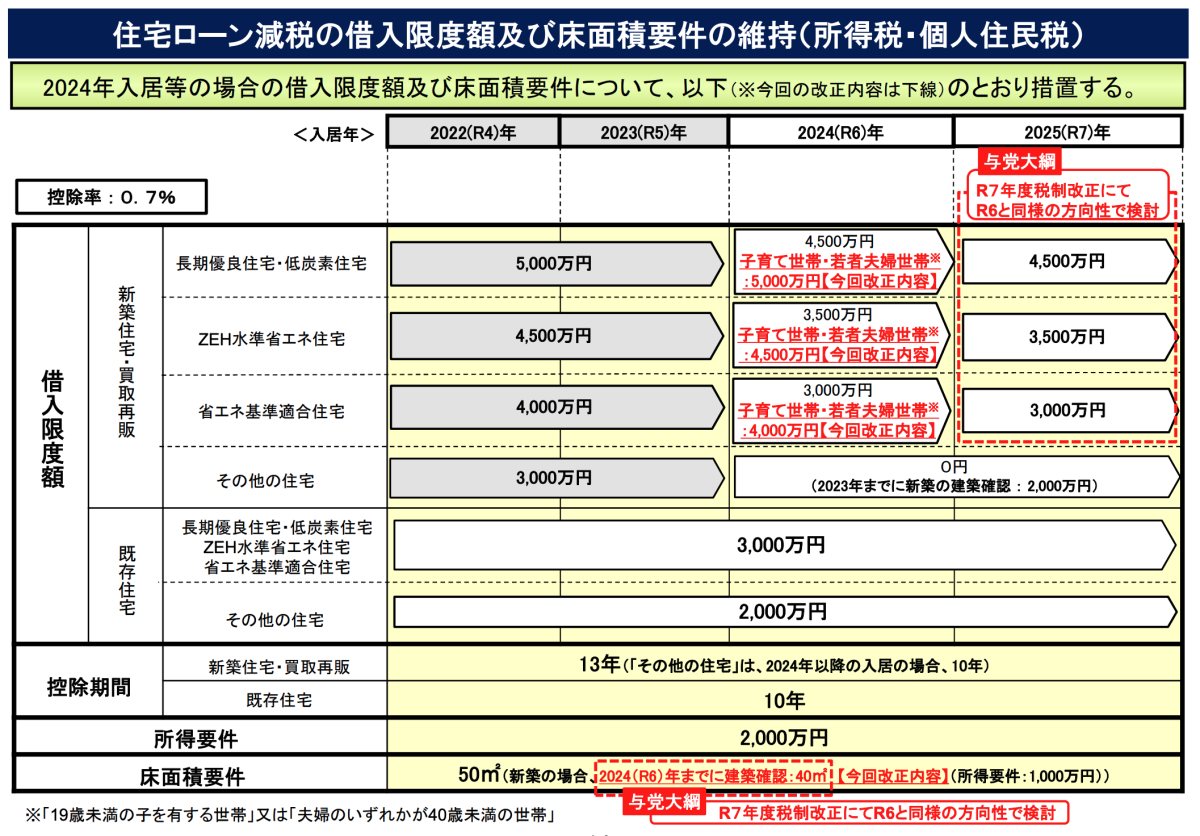This screenshot has width=1200, height=836.
Task: Click the 3,500万円 arrow under 2025 column
Action: click(1068, 338)
